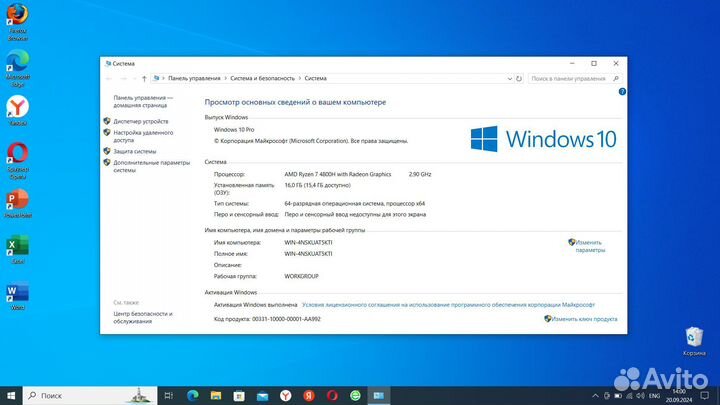This screenshot has width=720, height=405.
Task: Open File Explorer from the taskbar
Action: pos(216,395)
